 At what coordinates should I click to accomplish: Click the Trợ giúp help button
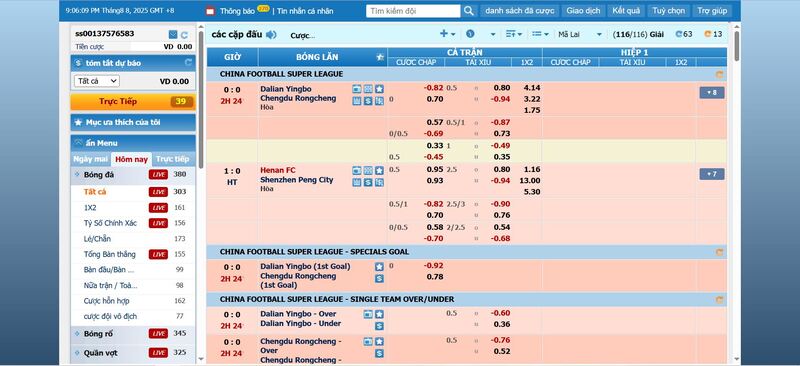point(712,11)
